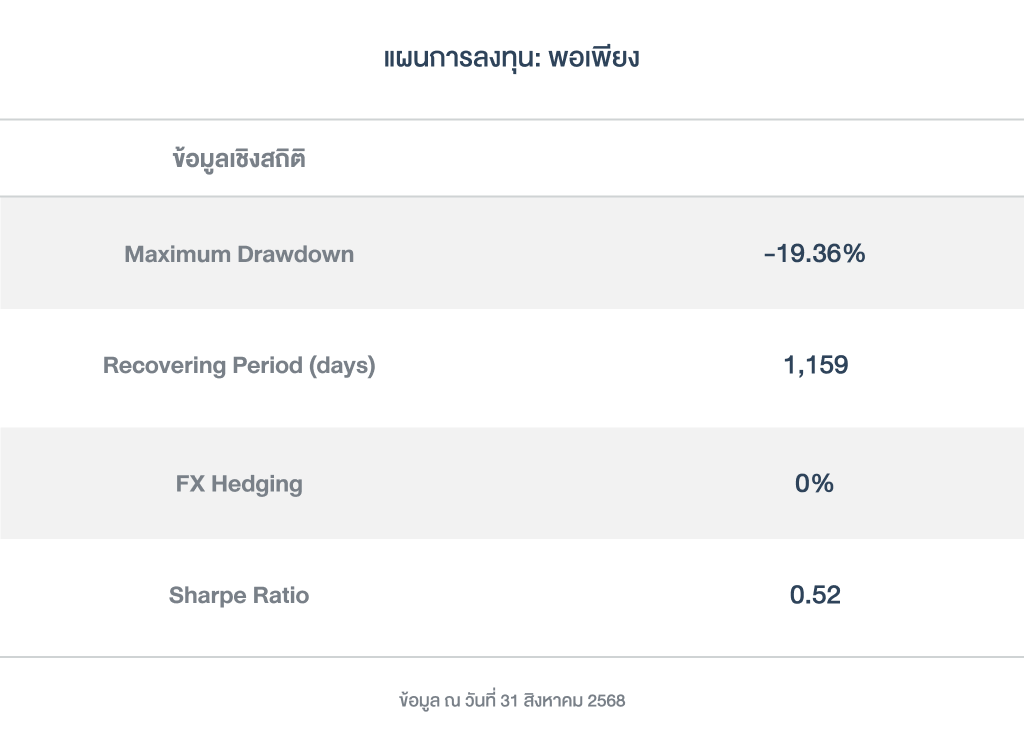Viewport: 1024px width, 744px height.
Task: Select the 0.52 Sharpe ratio value
Action: click(x=815, y=596)
